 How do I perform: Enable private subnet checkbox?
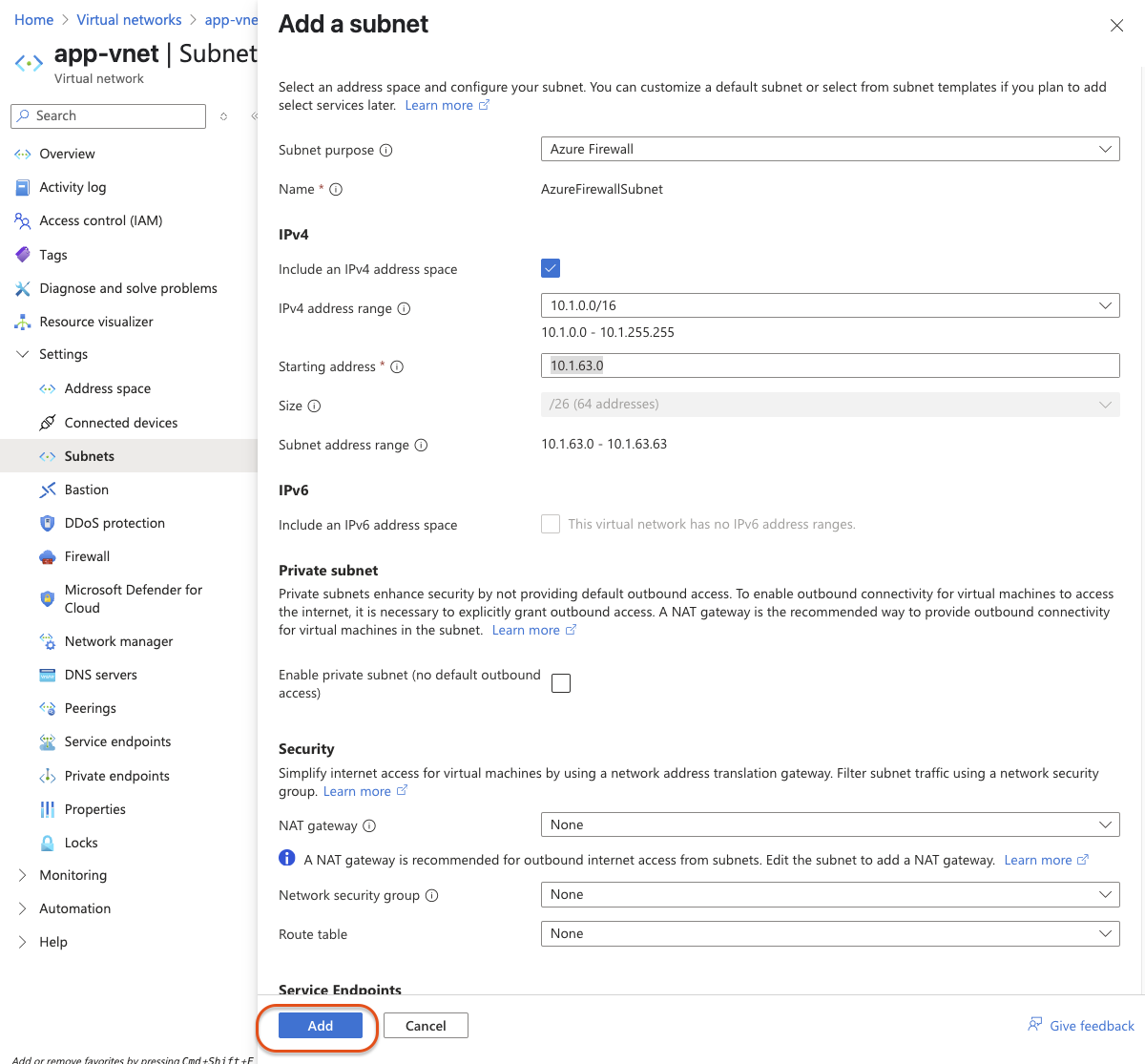click(x=561, y=683)
